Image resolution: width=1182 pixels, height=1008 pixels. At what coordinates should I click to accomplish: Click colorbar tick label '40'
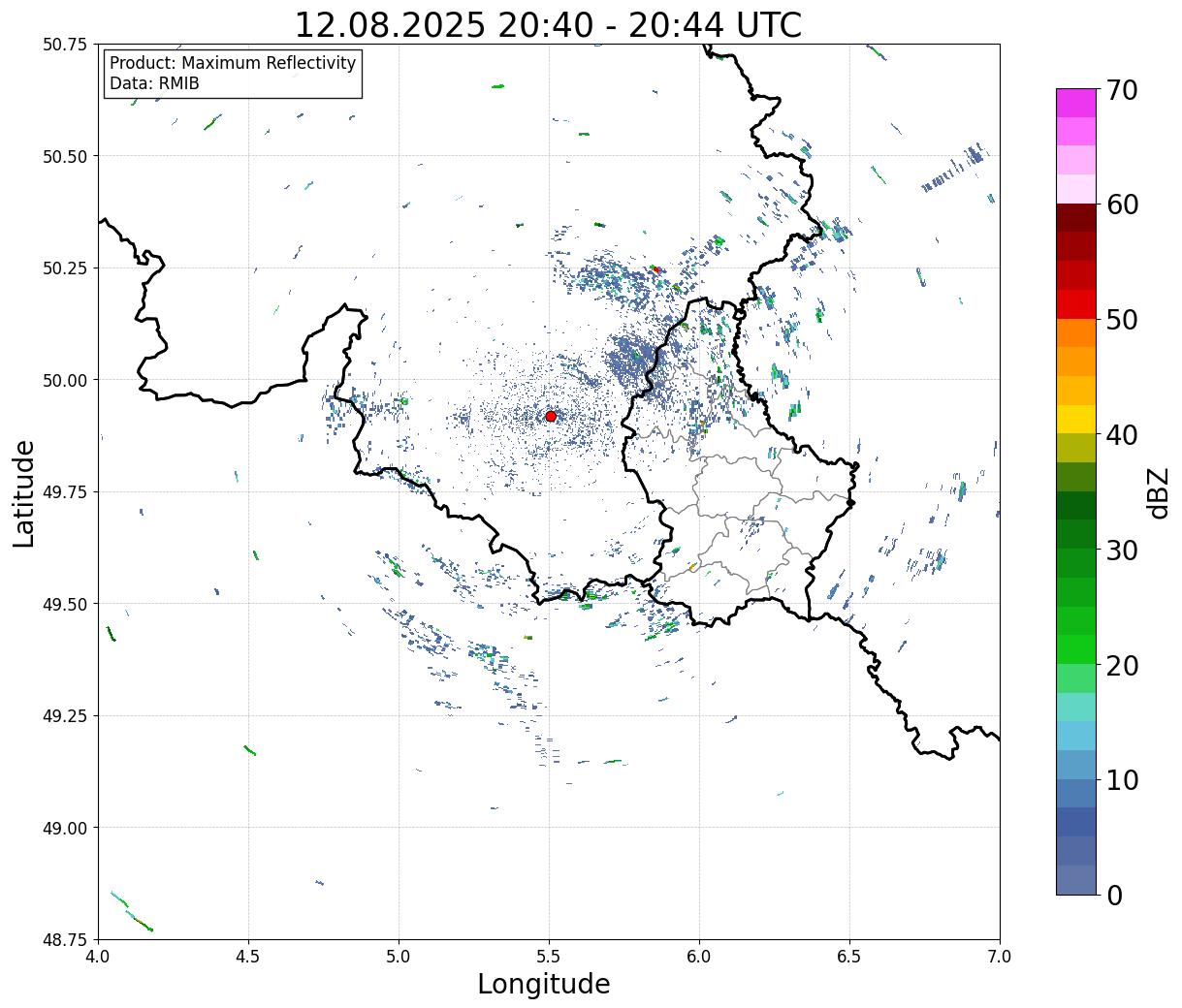pos(1122,435)
